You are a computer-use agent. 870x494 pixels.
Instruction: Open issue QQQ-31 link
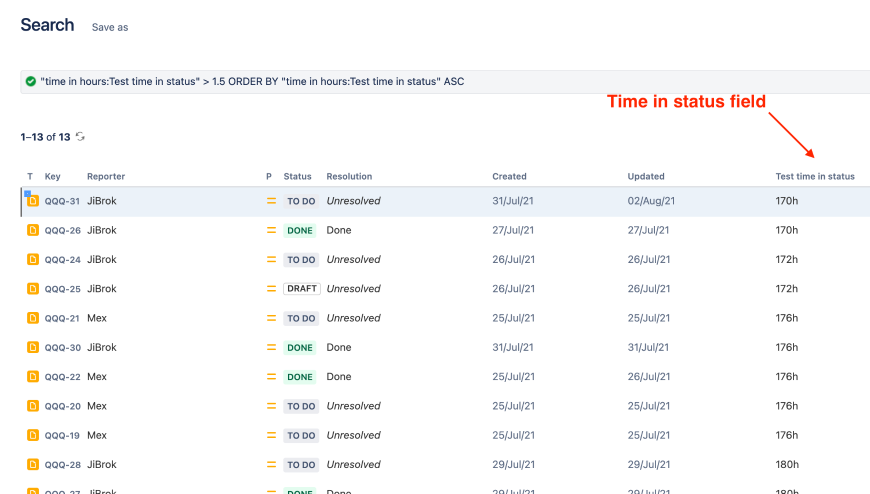coord(62,201)
